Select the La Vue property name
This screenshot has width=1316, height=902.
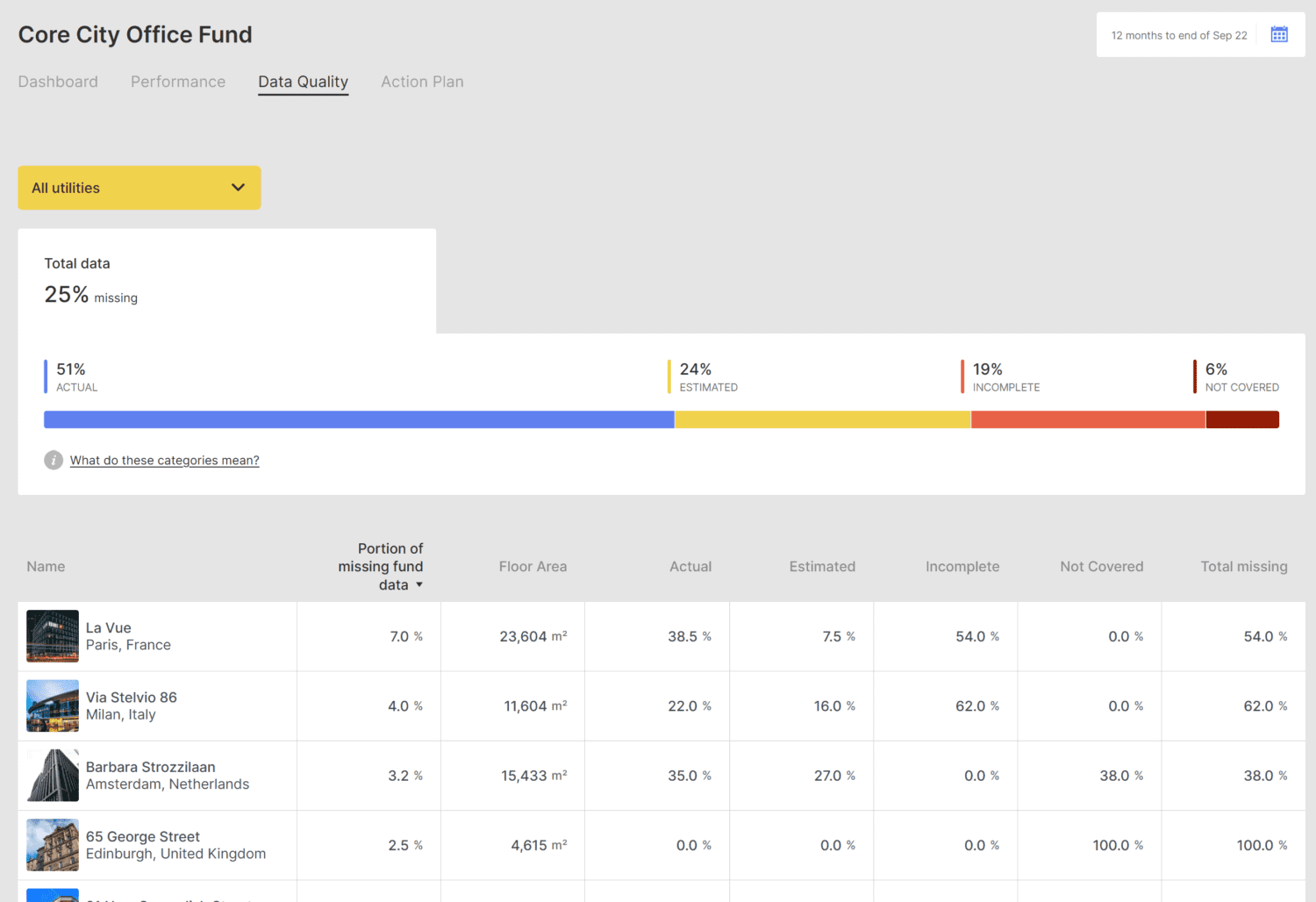point(109,628)
